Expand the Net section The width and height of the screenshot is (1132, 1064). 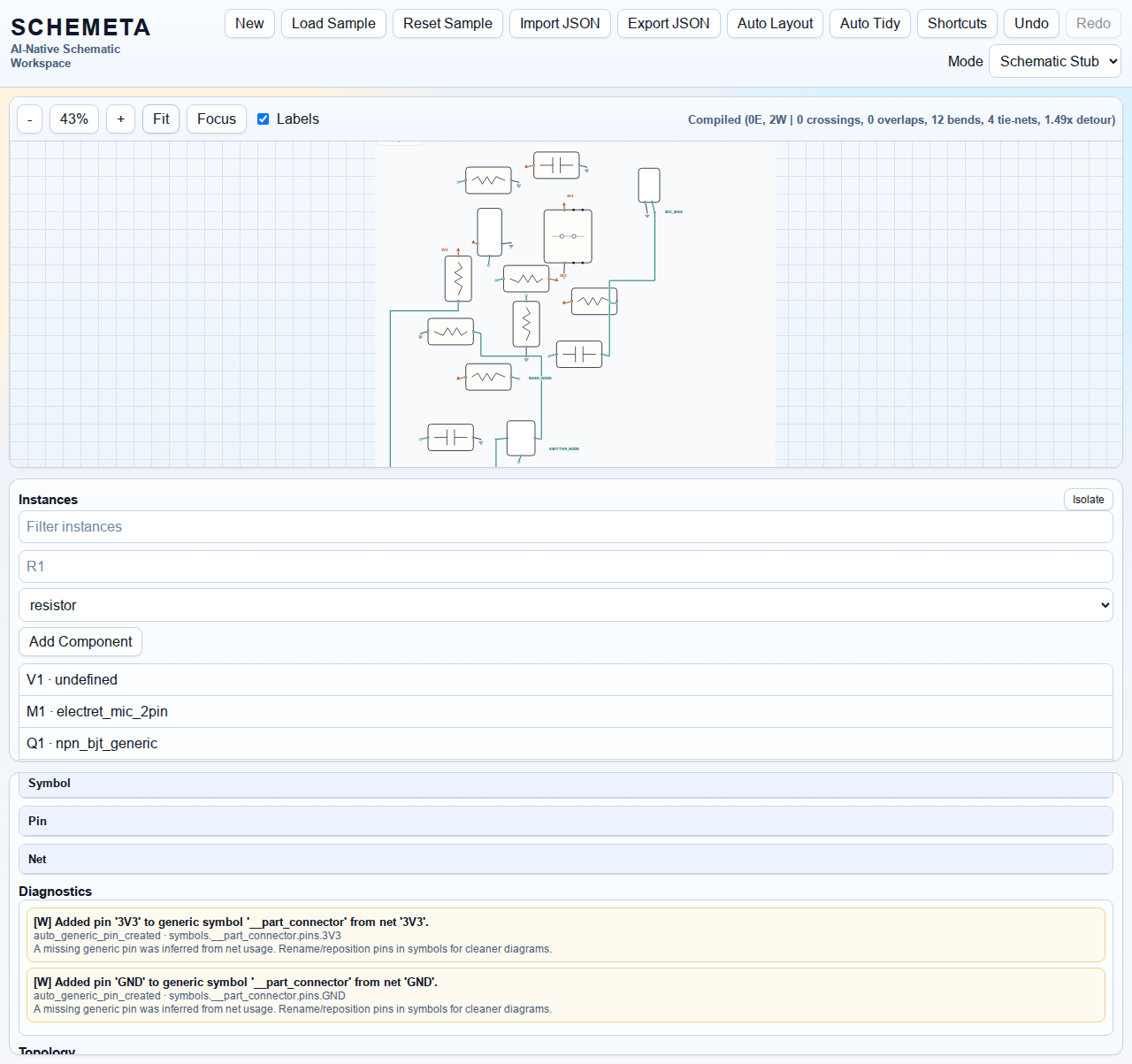pos(565,860)
